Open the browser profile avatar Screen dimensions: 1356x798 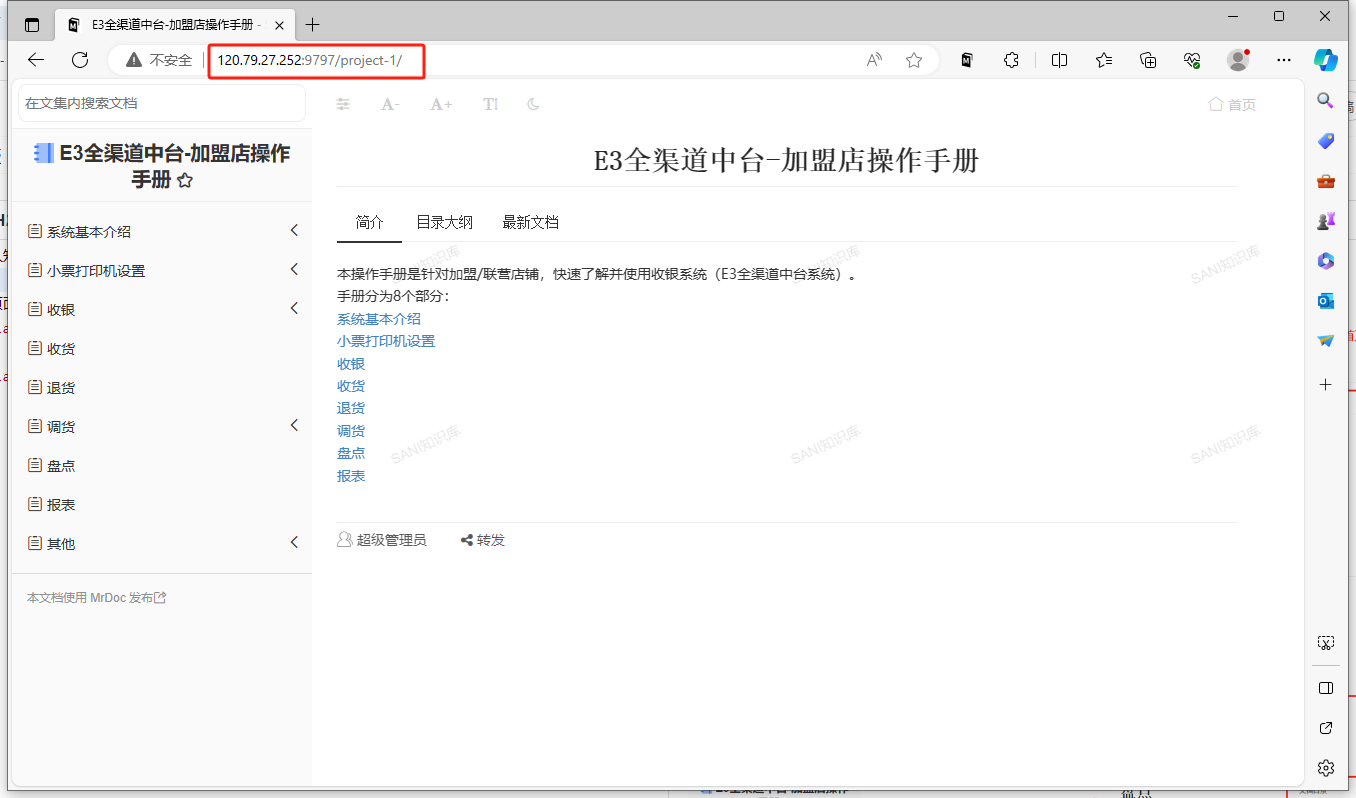(1238, 60)
